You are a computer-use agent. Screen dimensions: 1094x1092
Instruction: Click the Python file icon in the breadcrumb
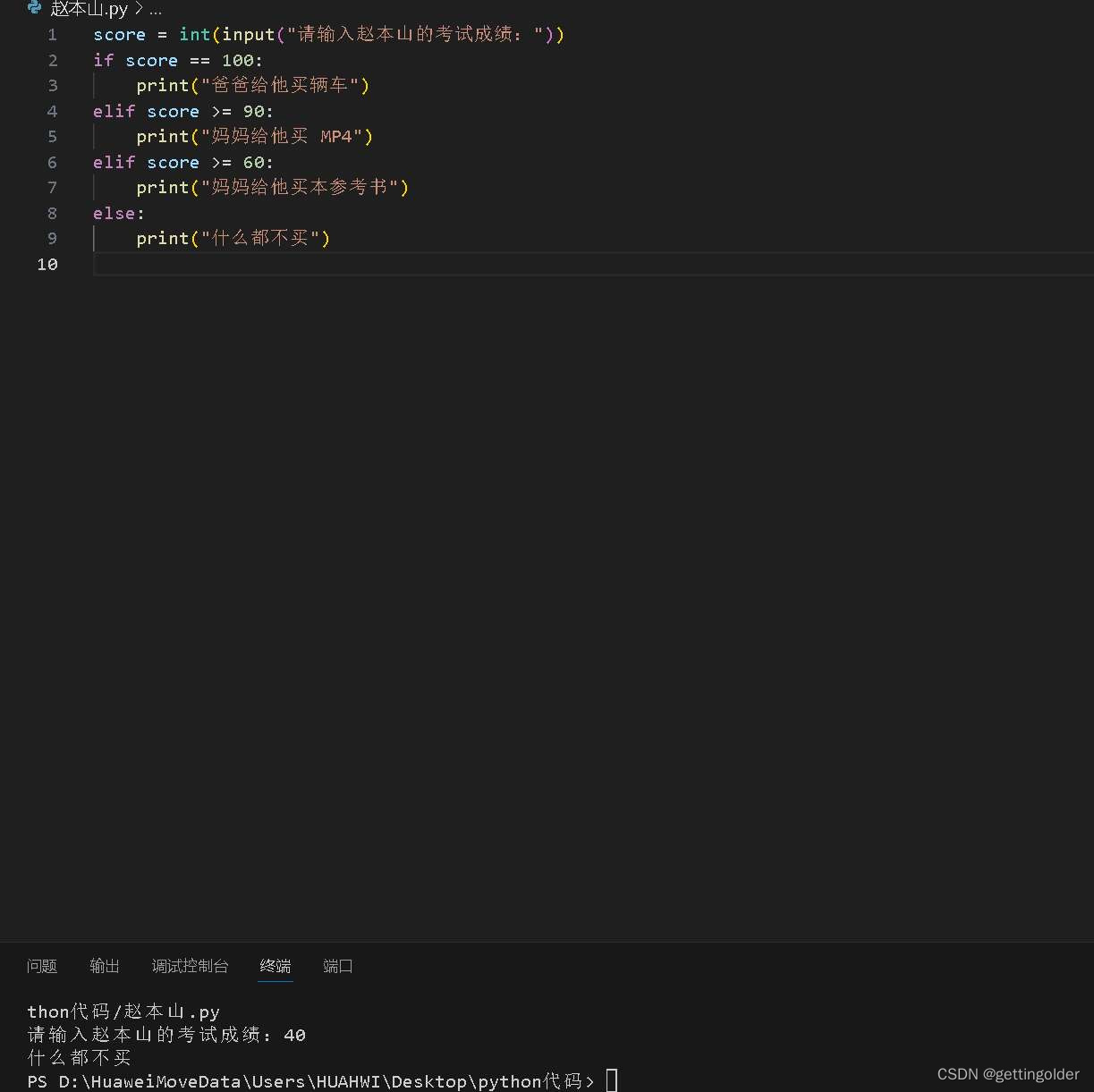pyautogui.click(x=34, y=9)
